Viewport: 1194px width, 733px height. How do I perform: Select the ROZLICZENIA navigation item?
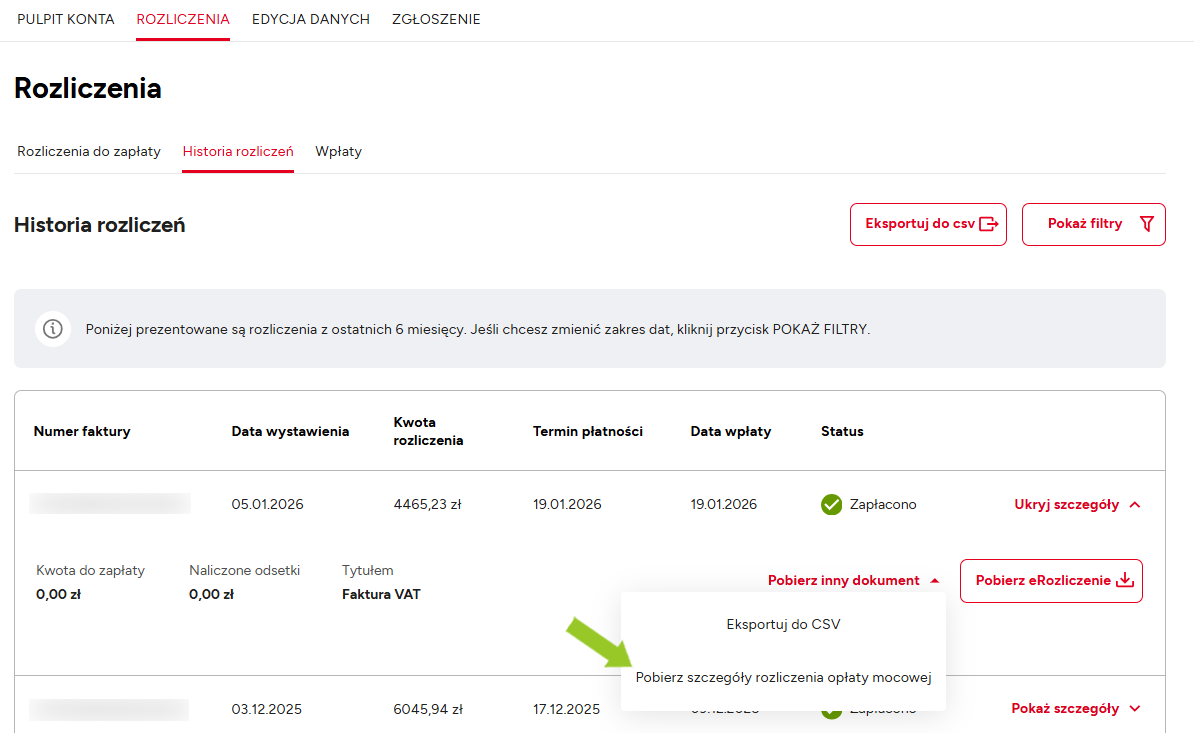(183, 19)
